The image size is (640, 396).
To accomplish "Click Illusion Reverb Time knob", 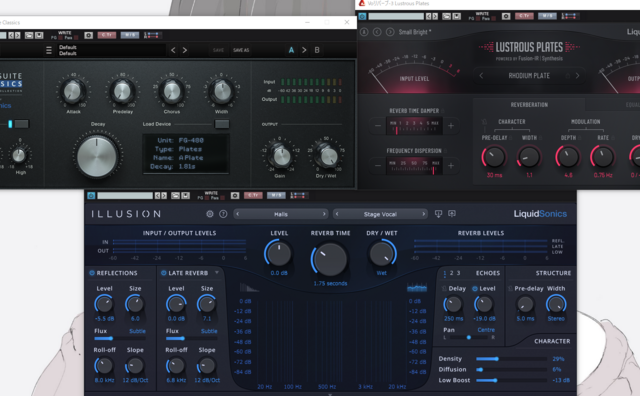I will pyautogui.click(x=330, y=260).
